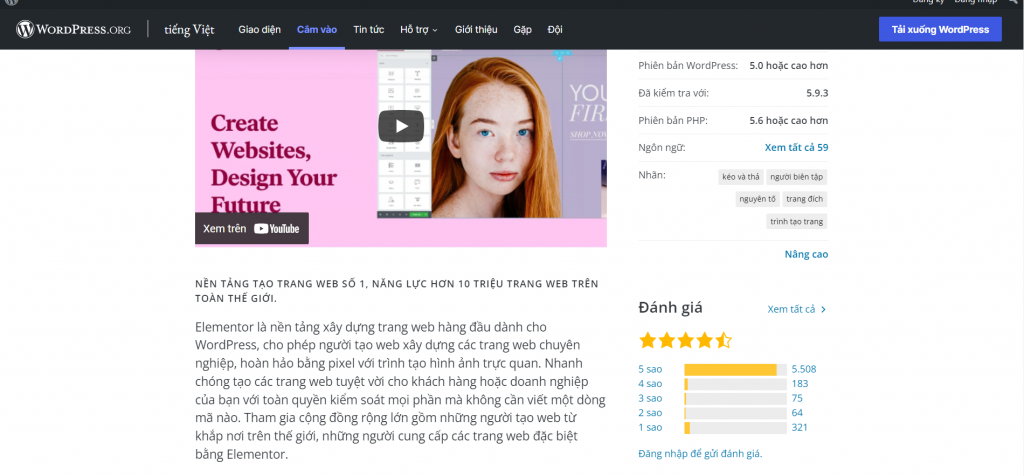
Task: Open 1 sao reviews link
Action: [650, 427]
